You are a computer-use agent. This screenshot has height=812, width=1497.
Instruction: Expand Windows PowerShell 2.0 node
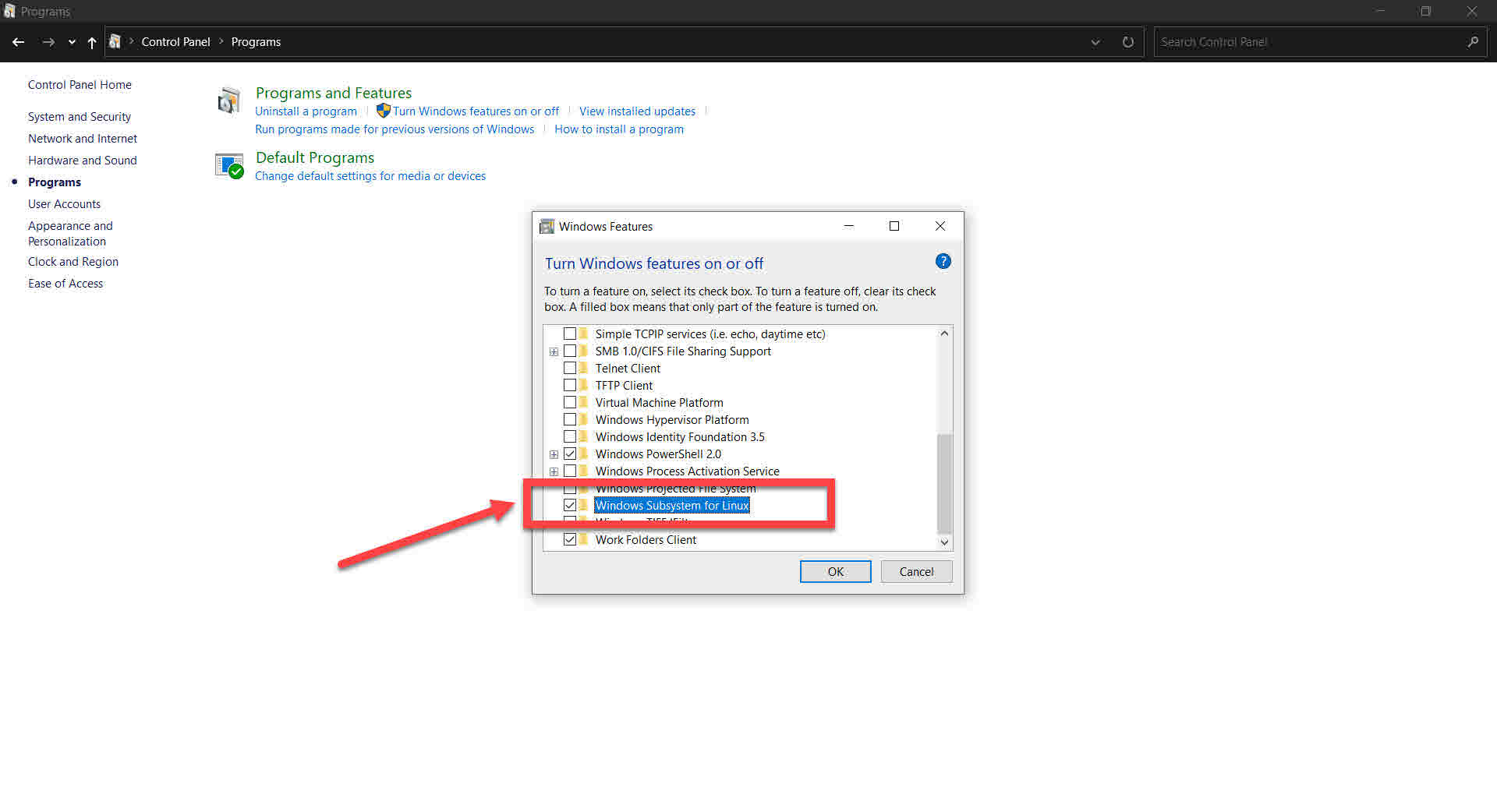click(x=554, y=454)
